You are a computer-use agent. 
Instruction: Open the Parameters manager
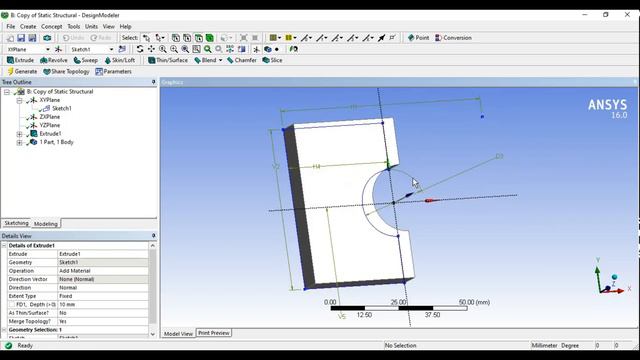click(113, 71)
